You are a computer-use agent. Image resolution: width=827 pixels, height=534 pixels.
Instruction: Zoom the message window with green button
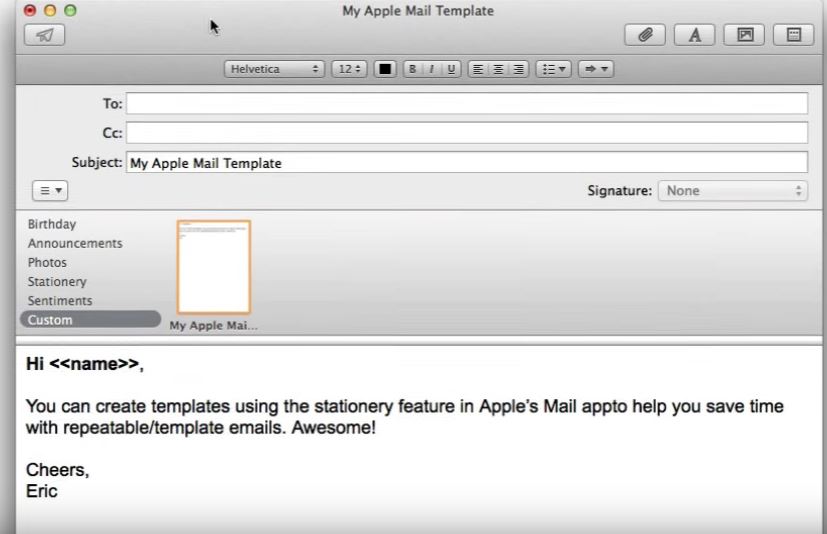pos(70,11)
